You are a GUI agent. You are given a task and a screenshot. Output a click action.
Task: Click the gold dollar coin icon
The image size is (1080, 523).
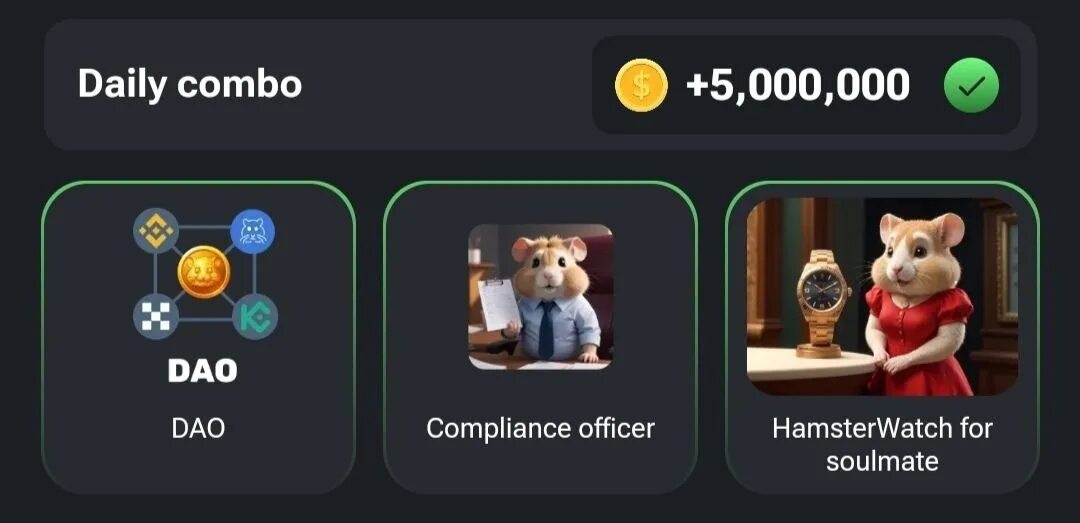tap(641, 85)
